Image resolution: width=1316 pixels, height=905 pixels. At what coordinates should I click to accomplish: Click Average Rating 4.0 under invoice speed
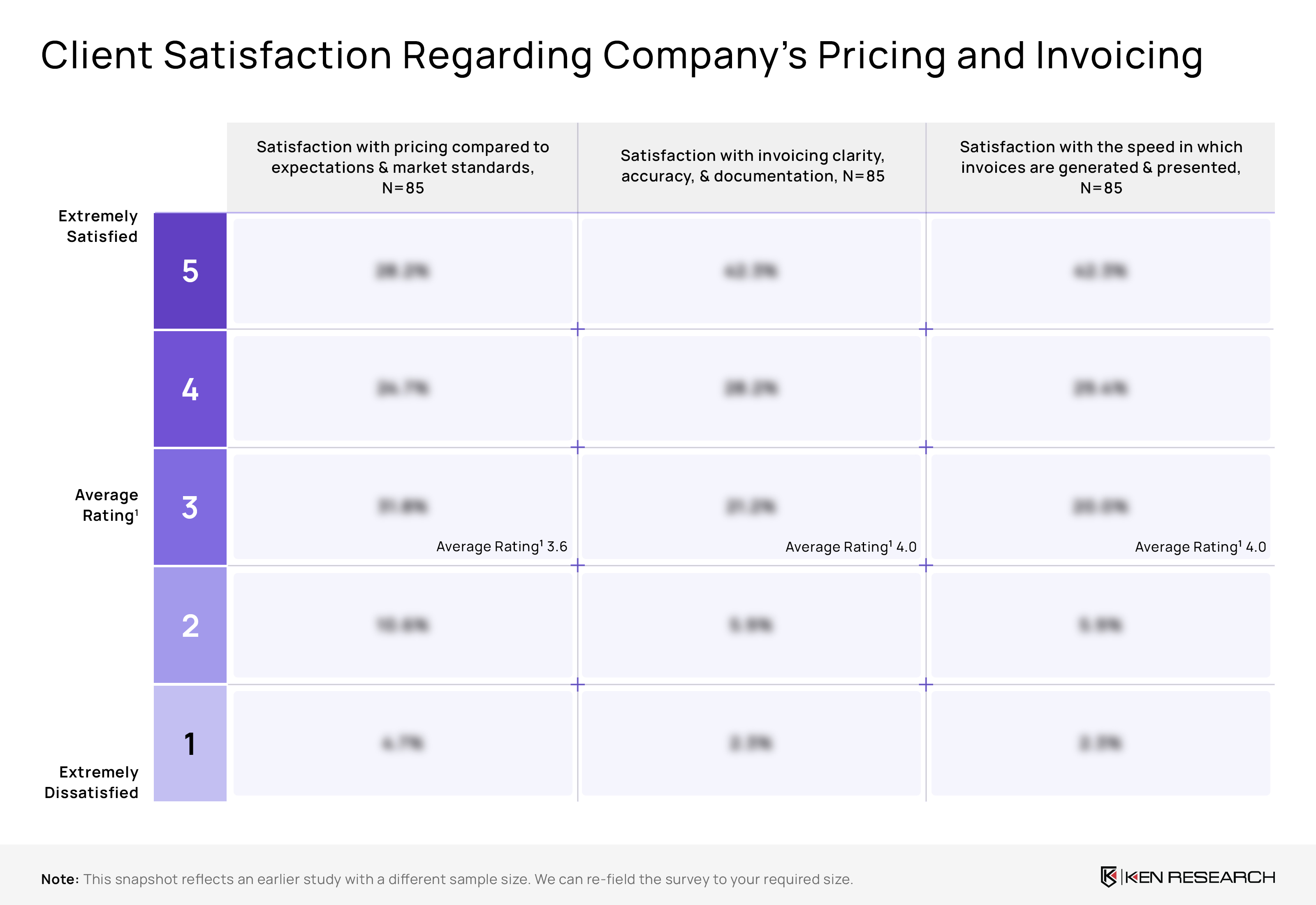pos(1200,547)
